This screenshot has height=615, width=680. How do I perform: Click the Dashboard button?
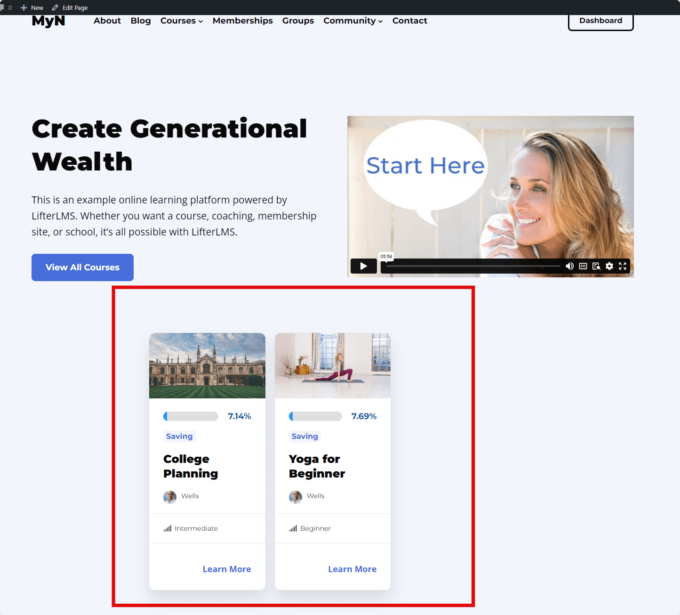[600, 20]
